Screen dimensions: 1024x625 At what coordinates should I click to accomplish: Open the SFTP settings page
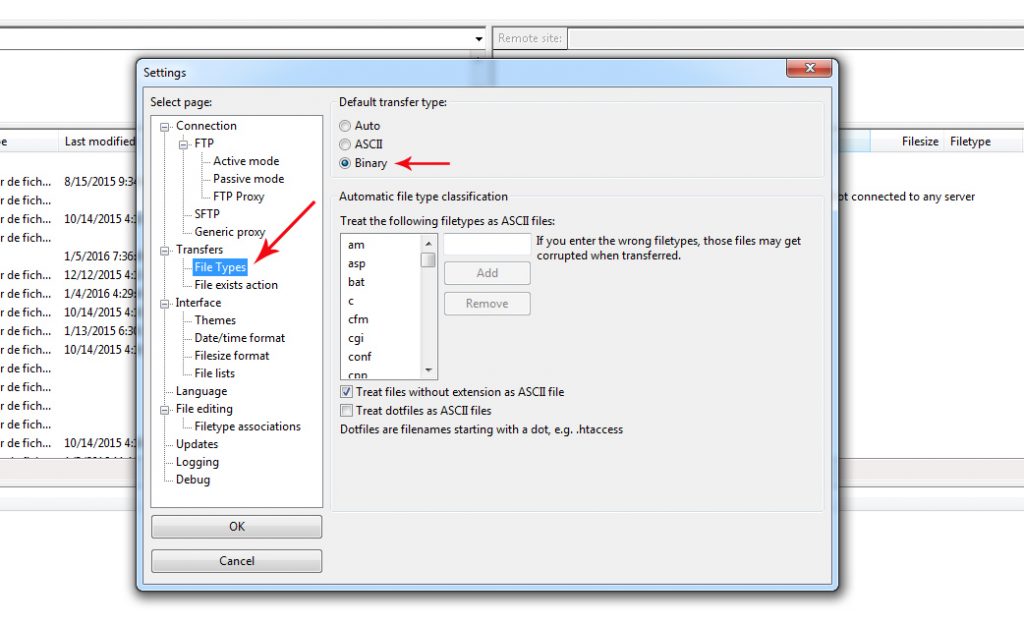coord(206,214)
